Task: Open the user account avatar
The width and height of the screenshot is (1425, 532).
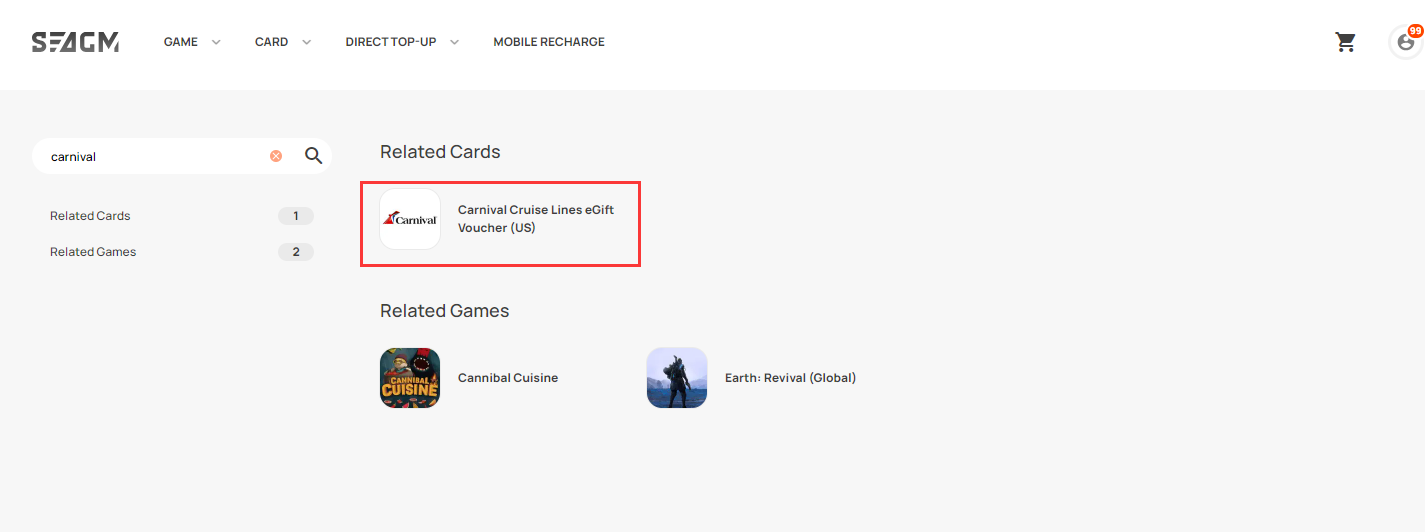Action: [1406, 42]
